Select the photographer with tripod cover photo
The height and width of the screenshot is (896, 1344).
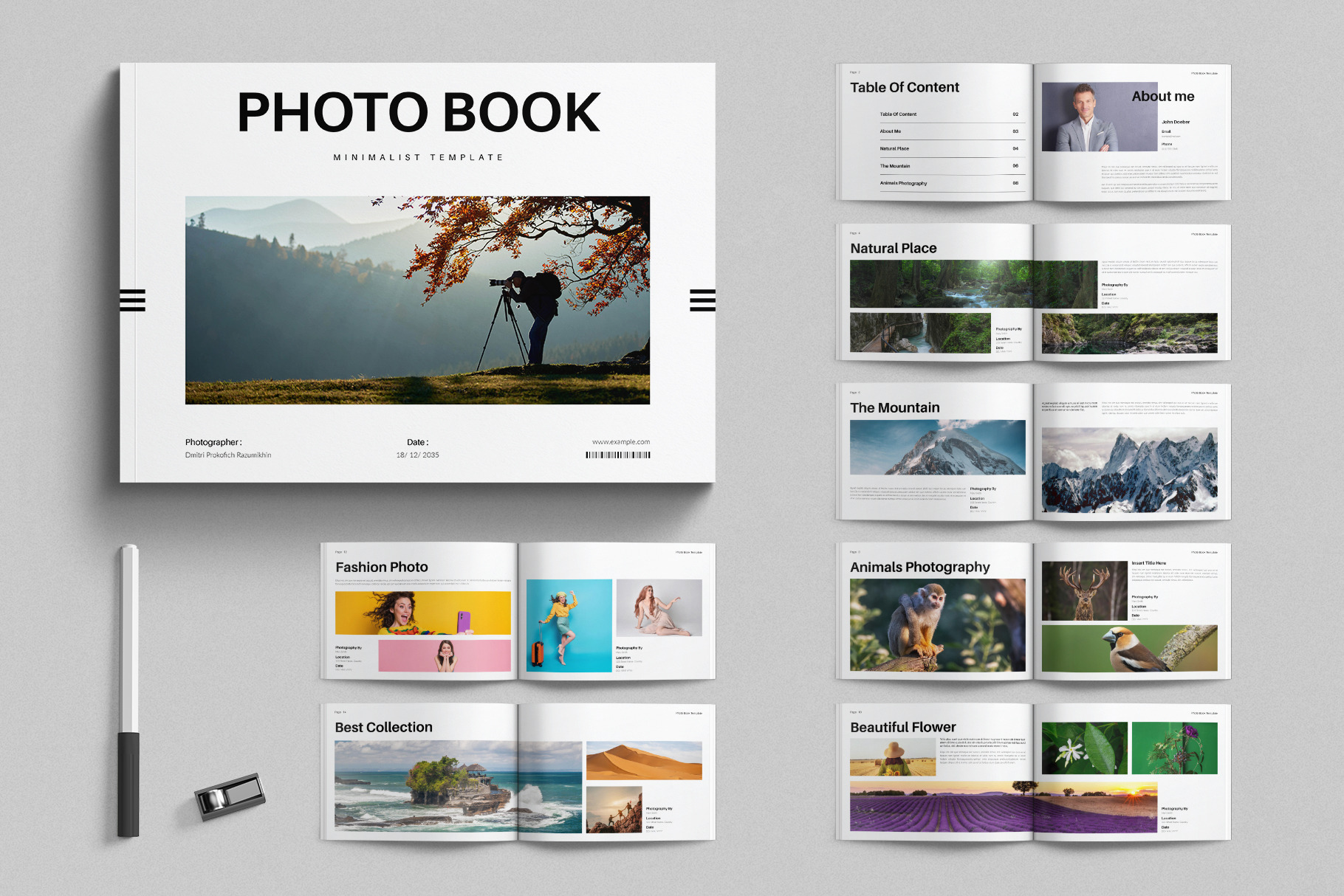tap(417, 300)
